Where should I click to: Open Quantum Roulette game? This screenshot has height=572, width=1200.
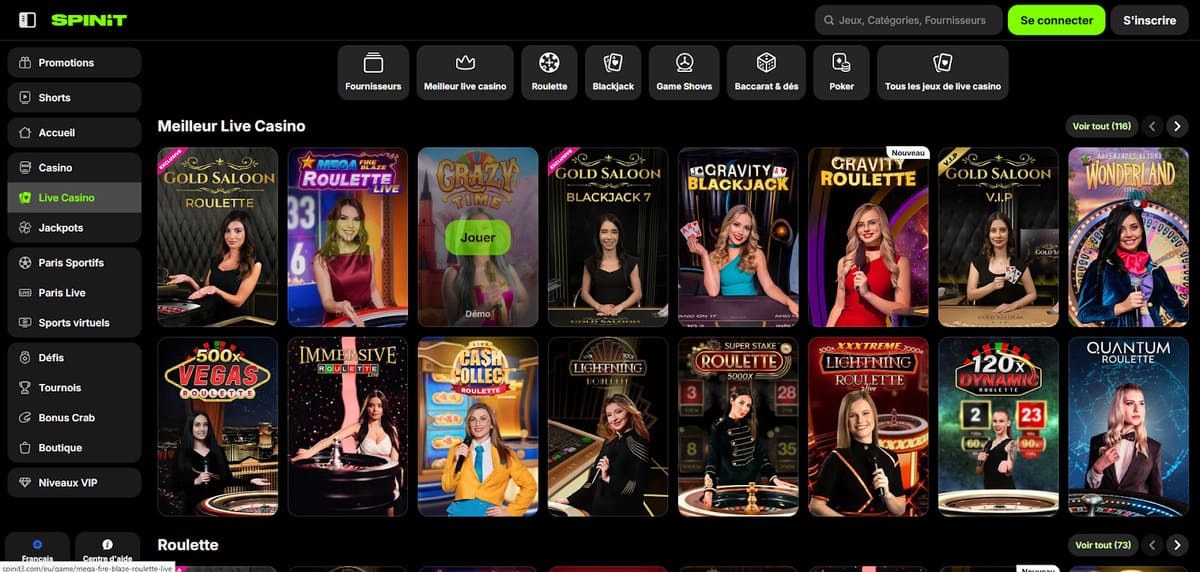coord(1128,426)
